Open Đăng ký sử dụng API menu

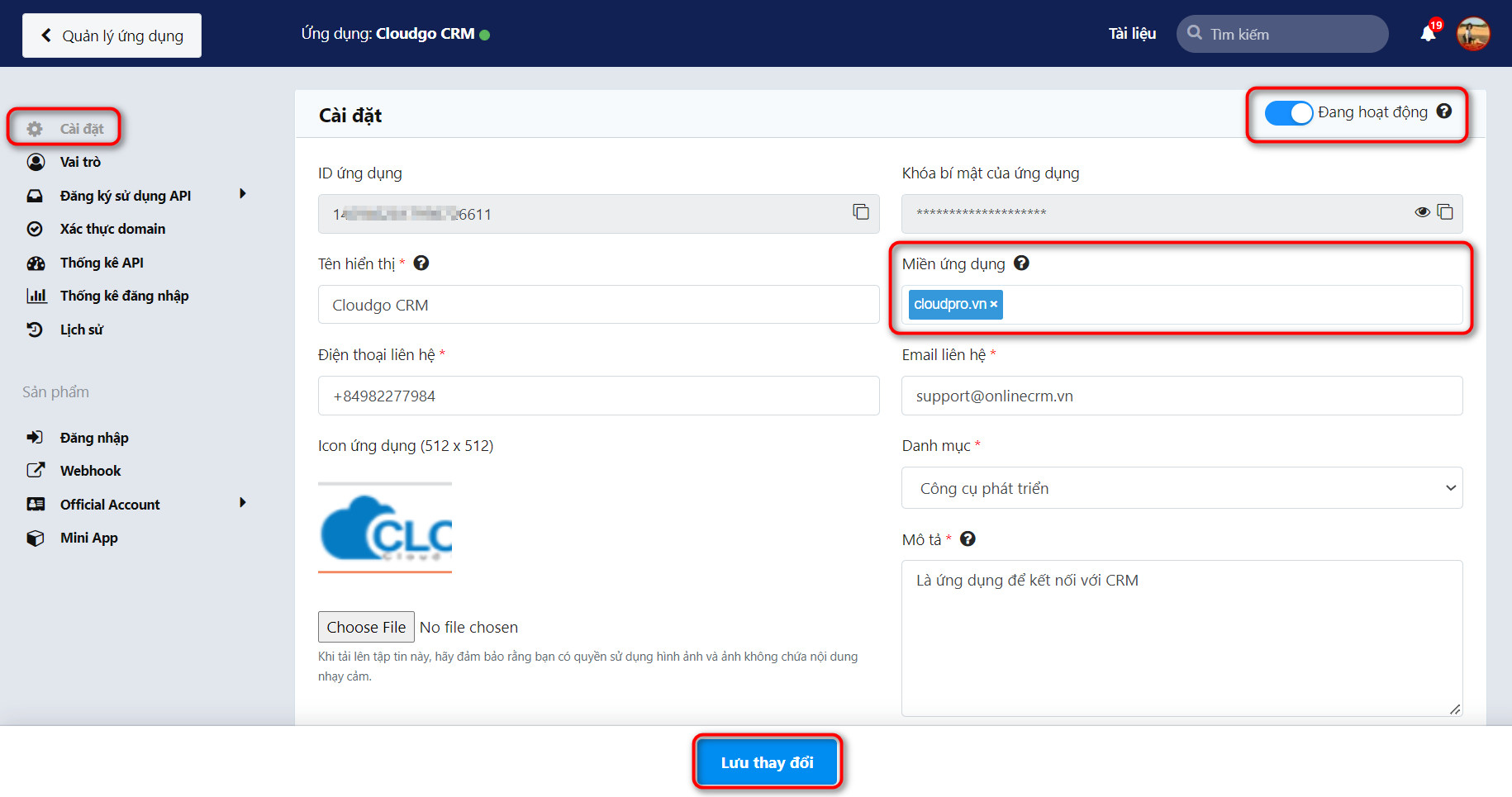pyautogui.click(x=125, y=196)
